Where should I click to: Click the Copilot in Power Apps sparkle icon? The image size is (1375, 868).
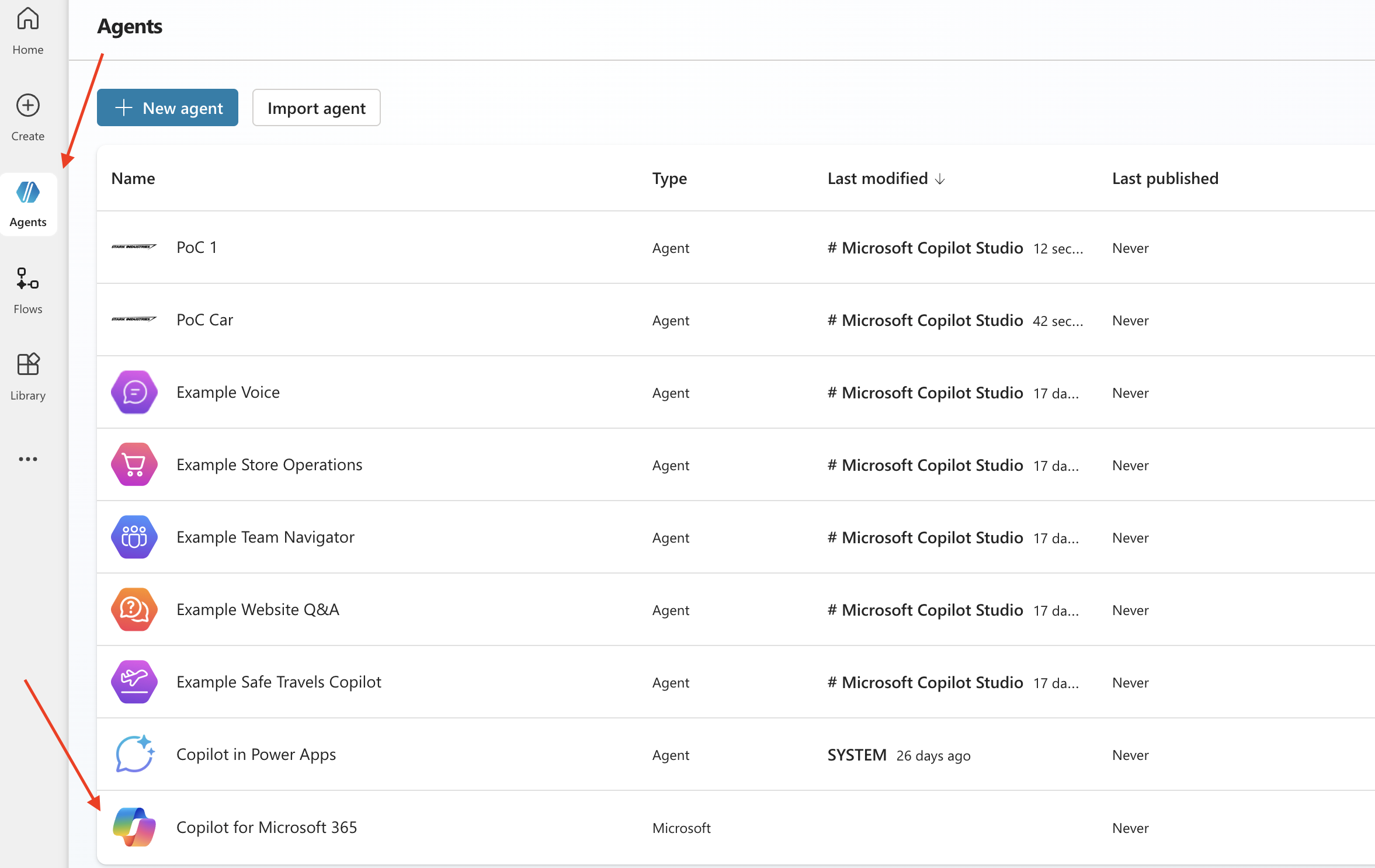pos(135,754)
